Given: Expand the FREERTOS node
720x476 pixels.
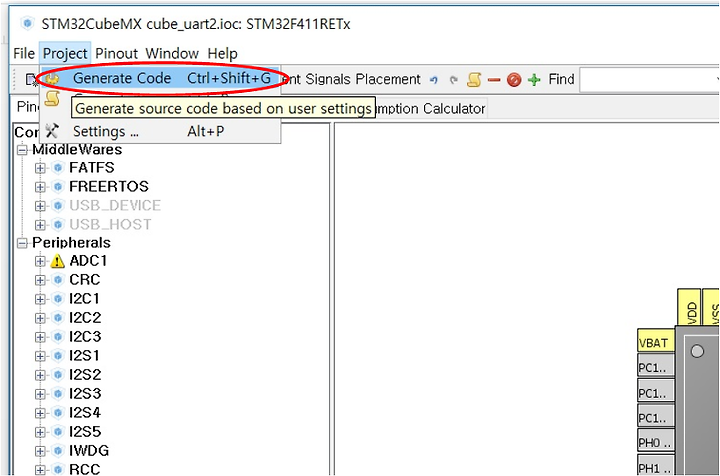Looking at the screenshot, I should tap(40, 187).
